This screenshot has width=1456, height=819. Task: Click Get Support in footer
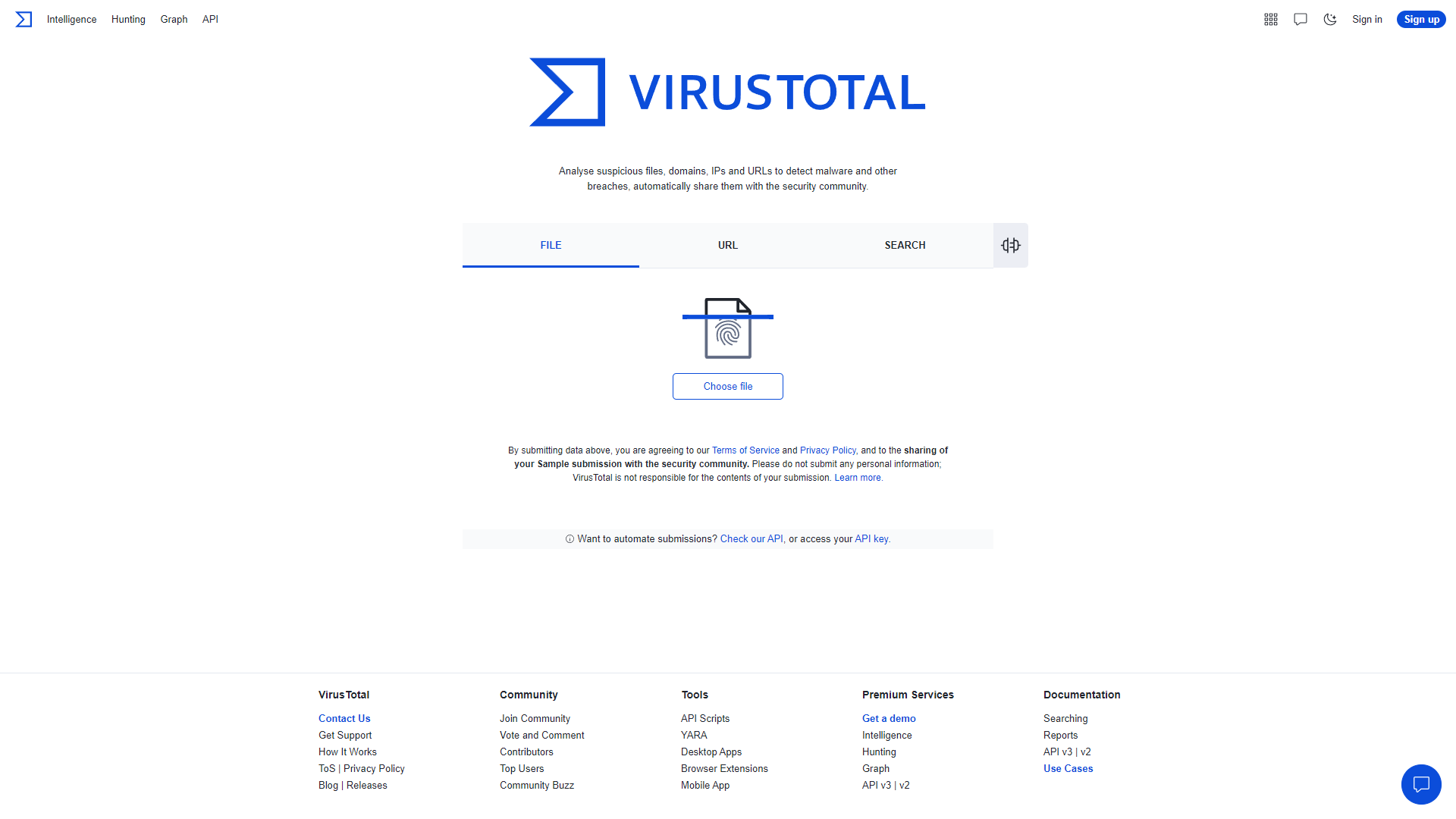pyautogui.click(x=345, y=735)
